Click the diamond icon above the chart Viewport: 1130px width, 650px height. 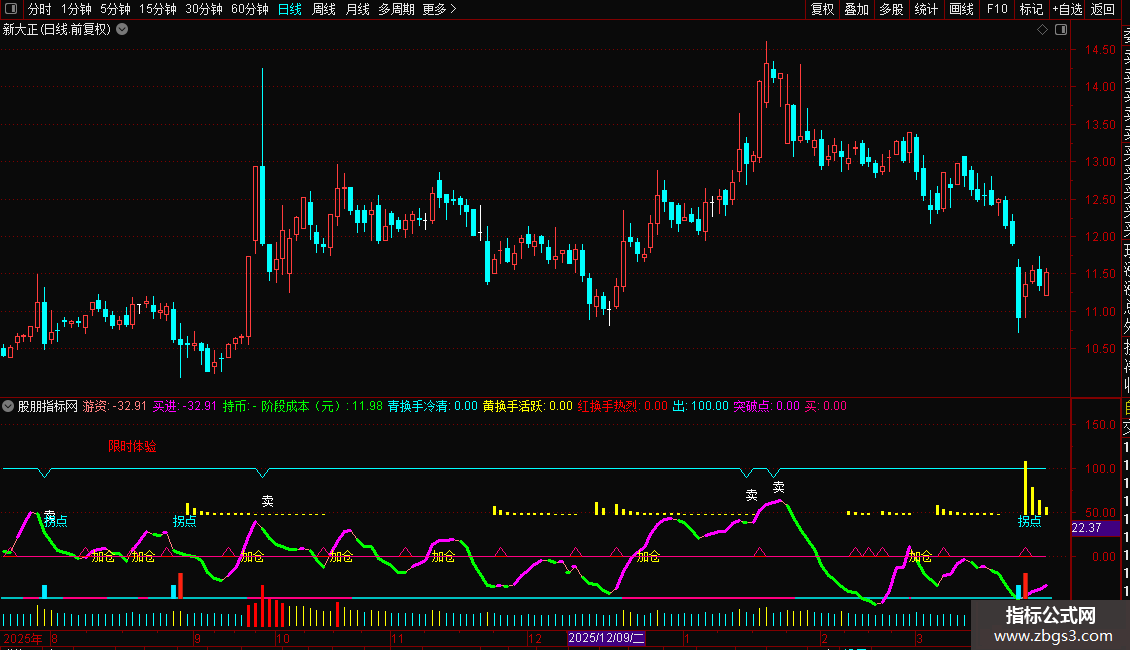1042,30
